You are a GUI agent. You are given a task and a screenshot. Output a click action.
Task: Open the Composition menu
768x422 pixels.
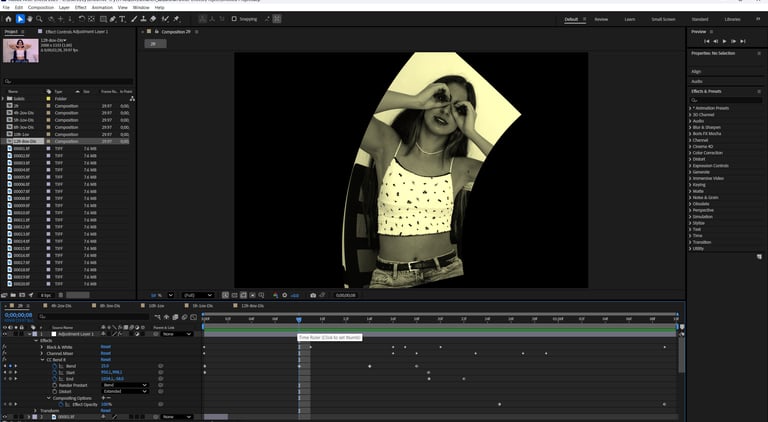point(41,7)
